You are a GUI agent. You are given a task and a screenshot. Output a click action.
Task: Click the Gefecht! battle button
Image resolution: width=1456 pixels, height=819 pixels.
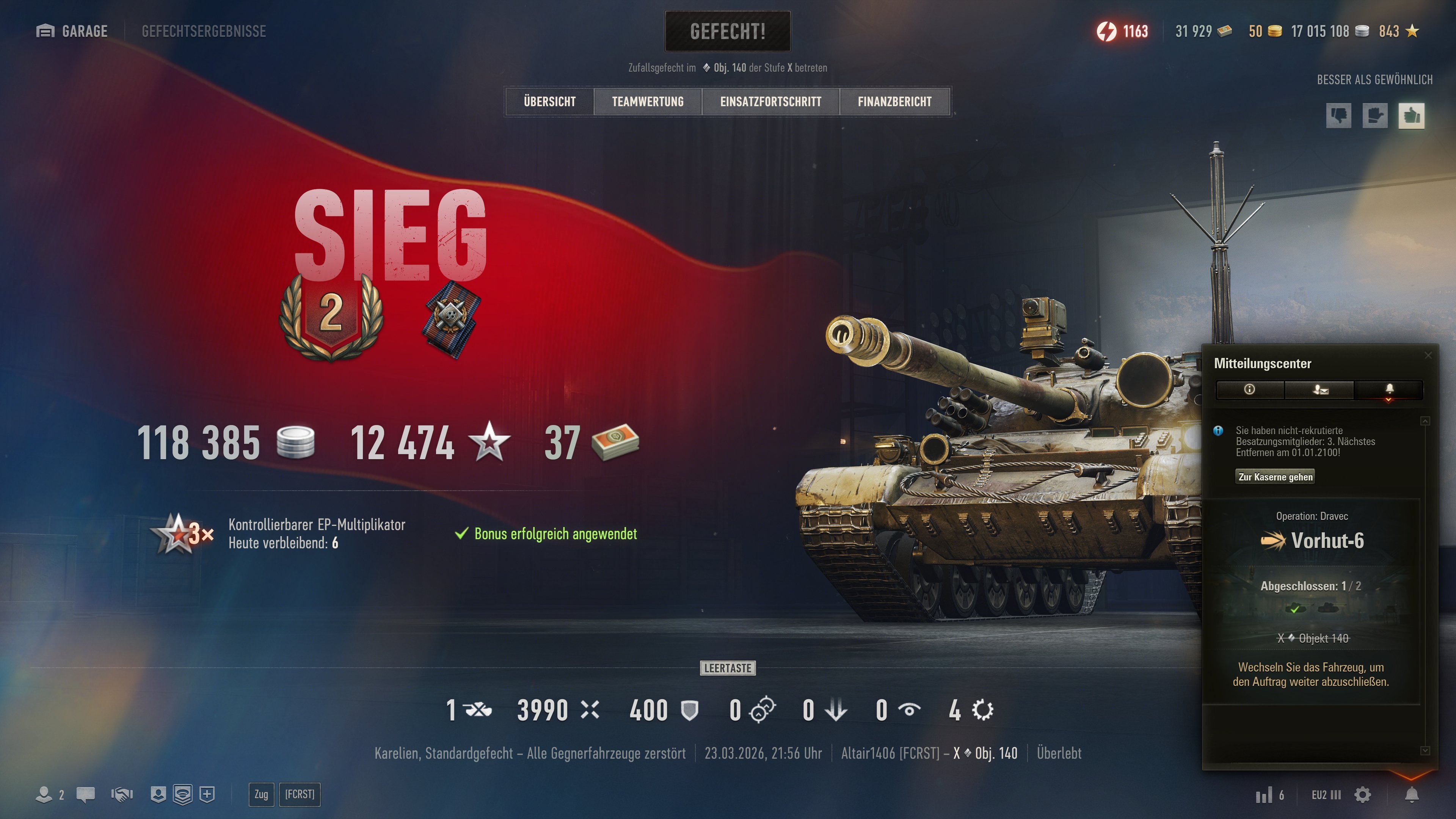[728, 31]
